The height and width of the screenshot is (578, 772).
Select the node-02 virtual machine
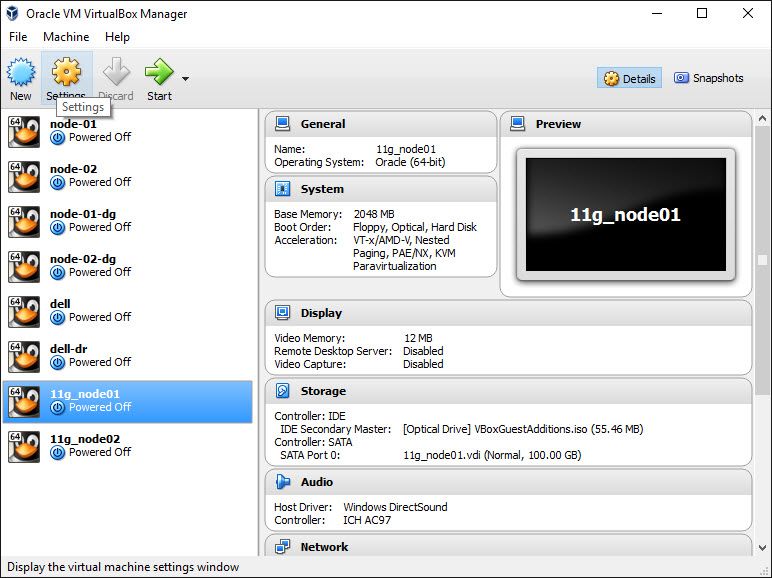point(128,177)
